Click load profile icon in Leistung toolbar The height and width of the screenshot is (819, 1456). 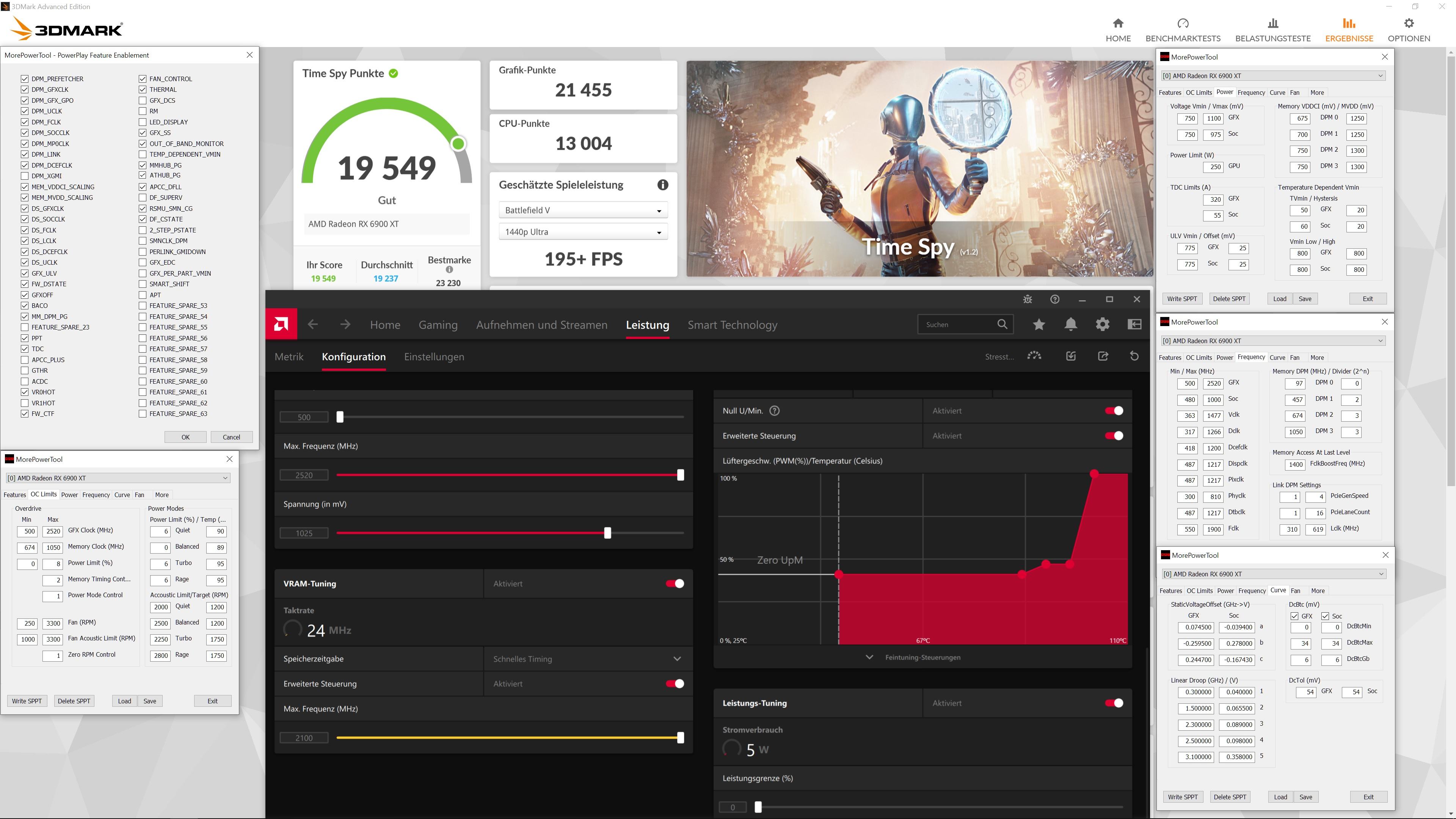pos(1070,356)
